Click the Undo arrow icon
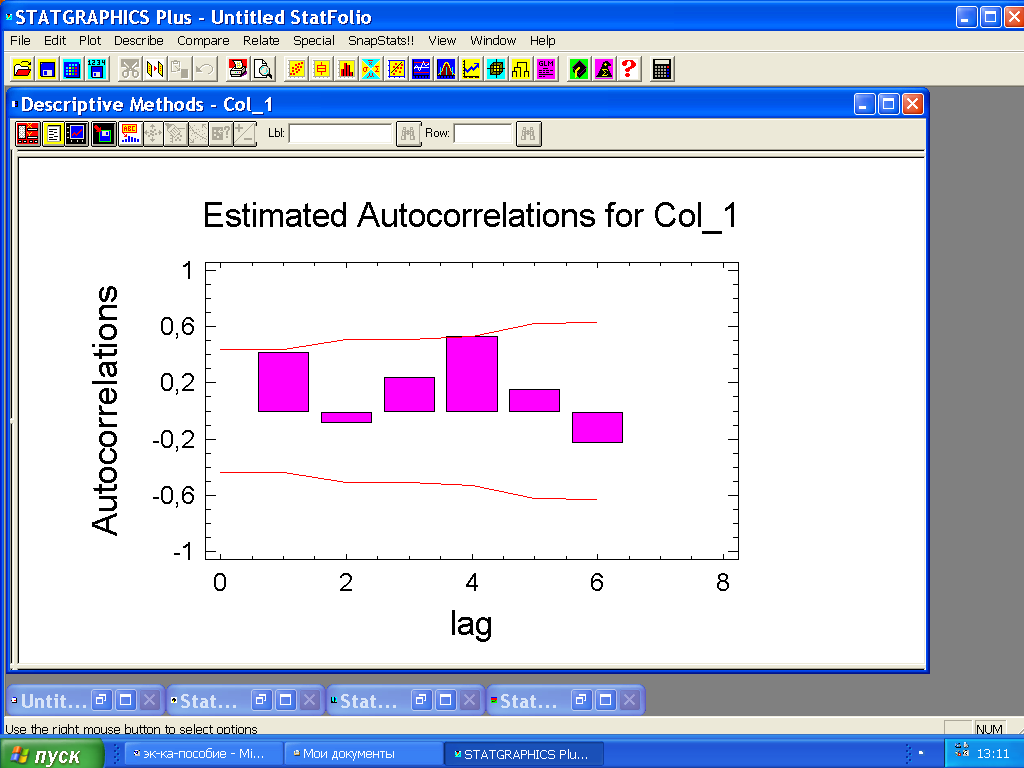The image size is (1024, 768). 204,69
